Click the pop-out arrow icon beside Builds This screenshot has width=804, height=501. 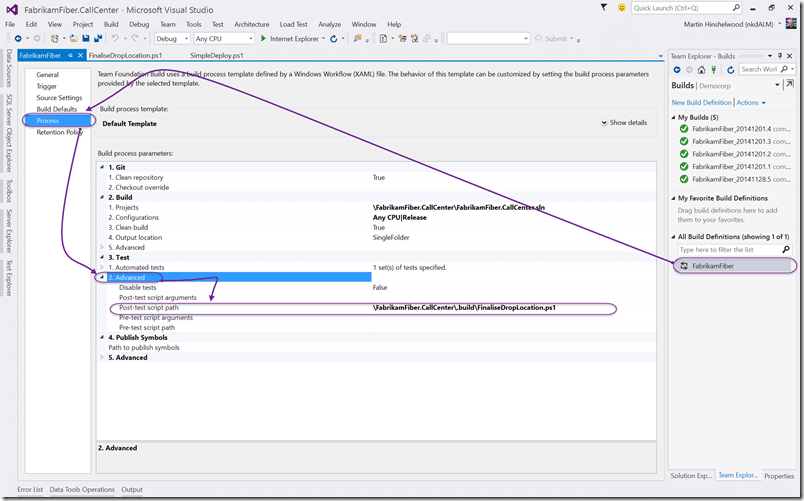[790, 84]
